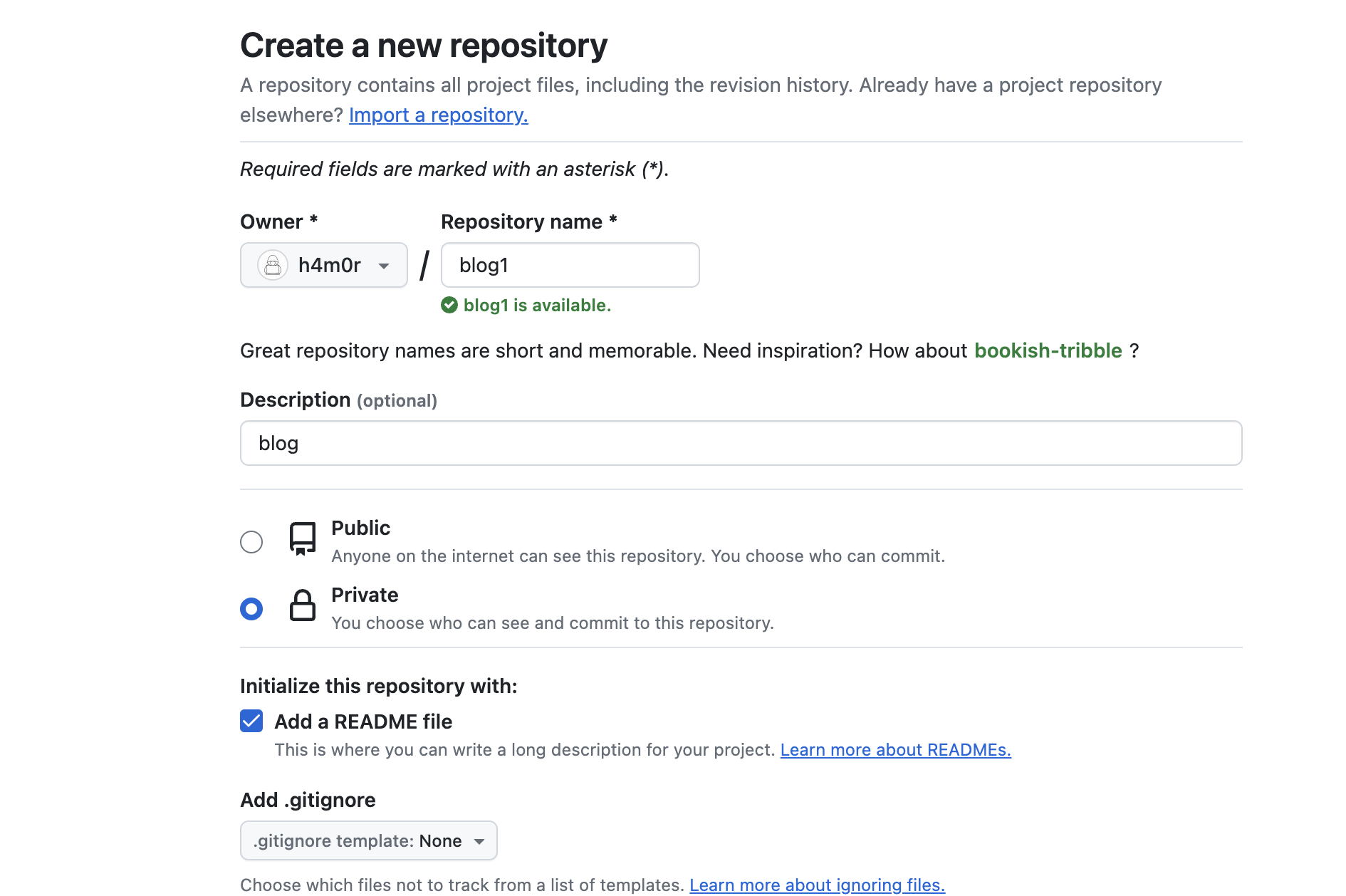Viewport: 1346px width, 896px height.
Task: Click the Import a repository link
Action: (439, 115)
